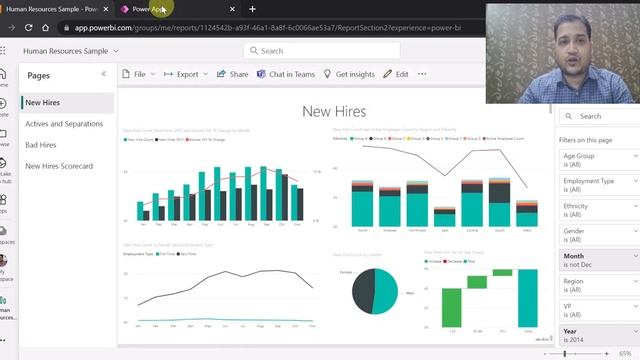Close the Human Resources Sample tab
Viewport: 640px width, 360px height.
(106, 9)
